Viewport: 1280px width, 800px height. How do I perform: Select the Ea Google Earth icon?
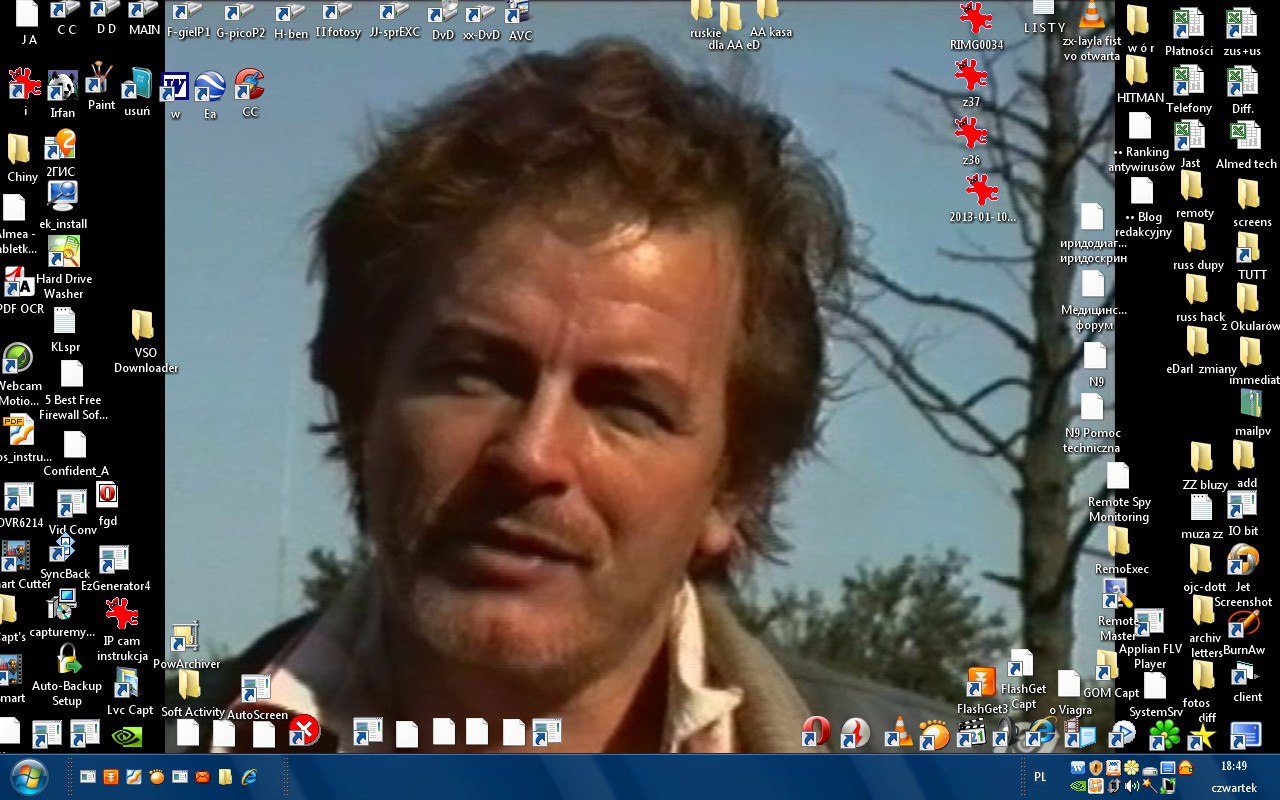210,87
